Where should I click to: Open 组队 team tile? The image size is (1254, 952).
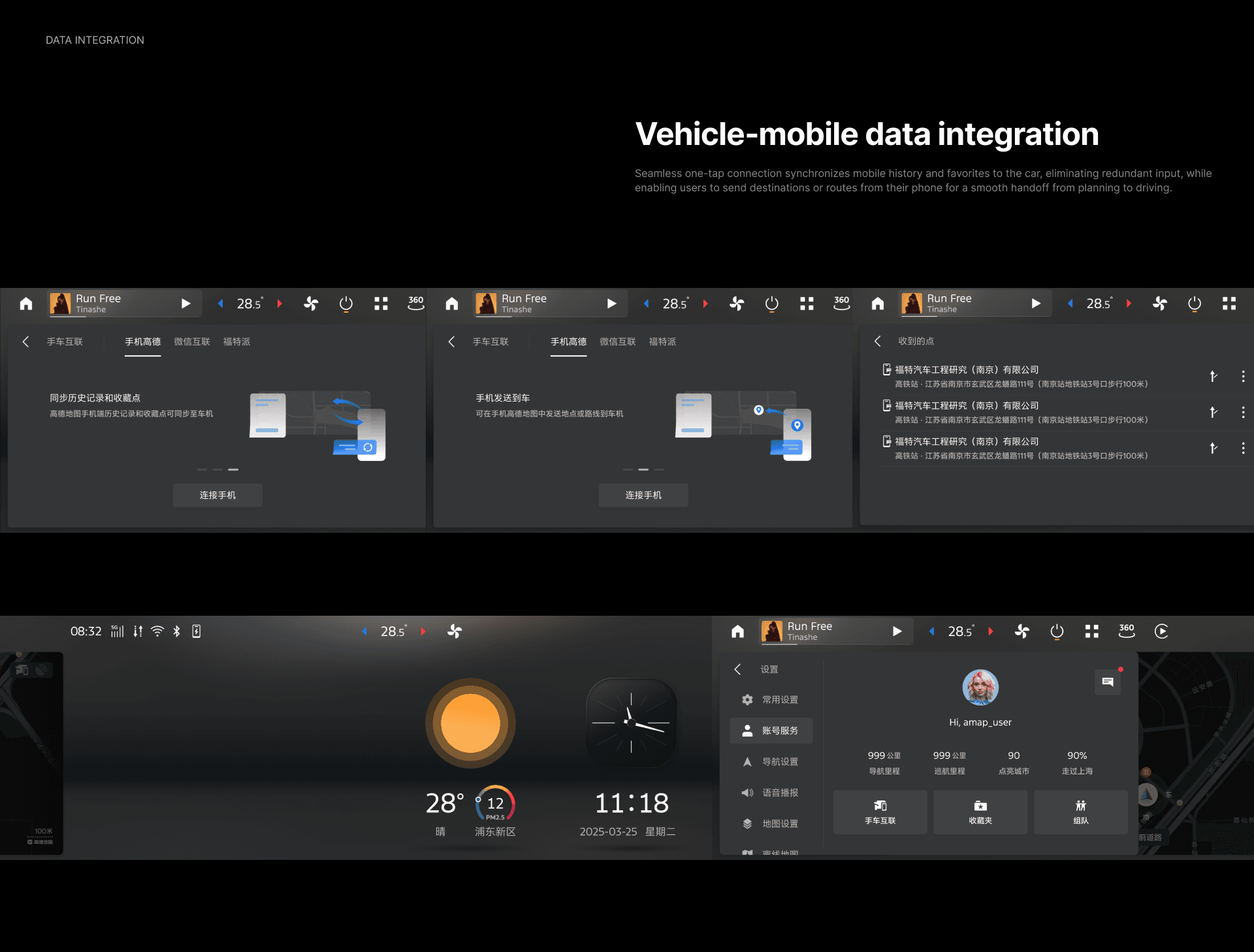pos(1080,812)
